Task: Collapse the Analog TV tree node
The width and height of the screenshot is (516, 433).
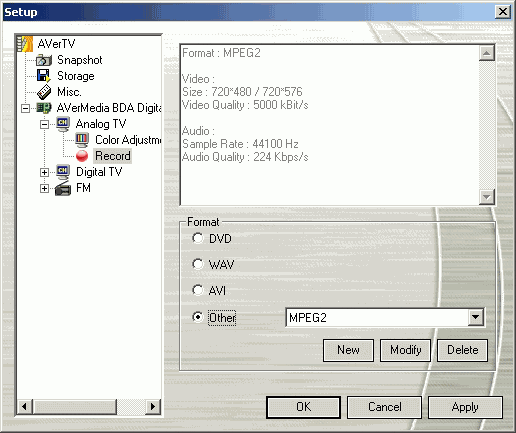Action: click(x=44, y=124)
